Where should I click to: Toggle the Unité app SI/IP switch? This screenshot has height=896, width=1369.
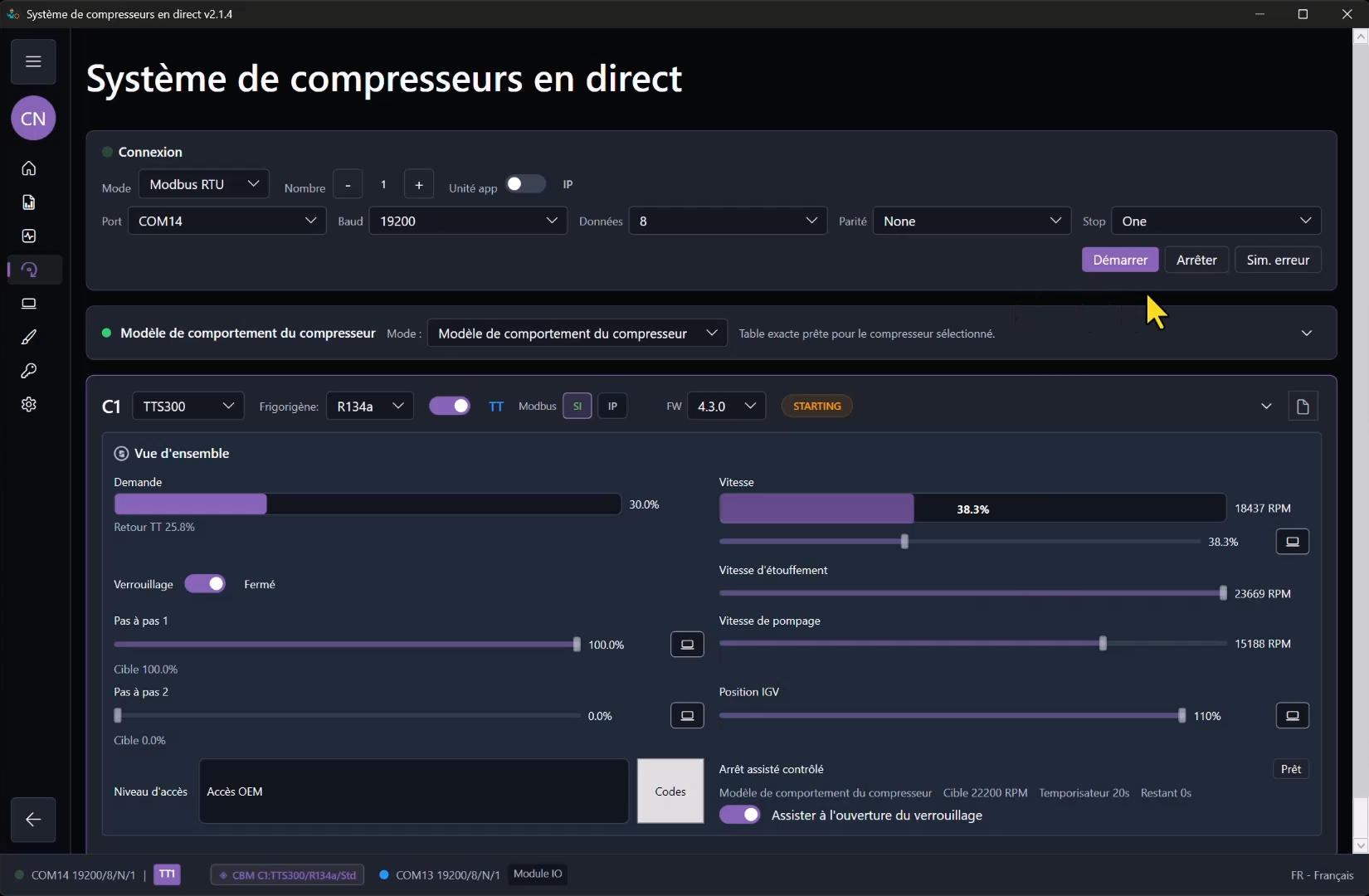click(x=525, y=184)
